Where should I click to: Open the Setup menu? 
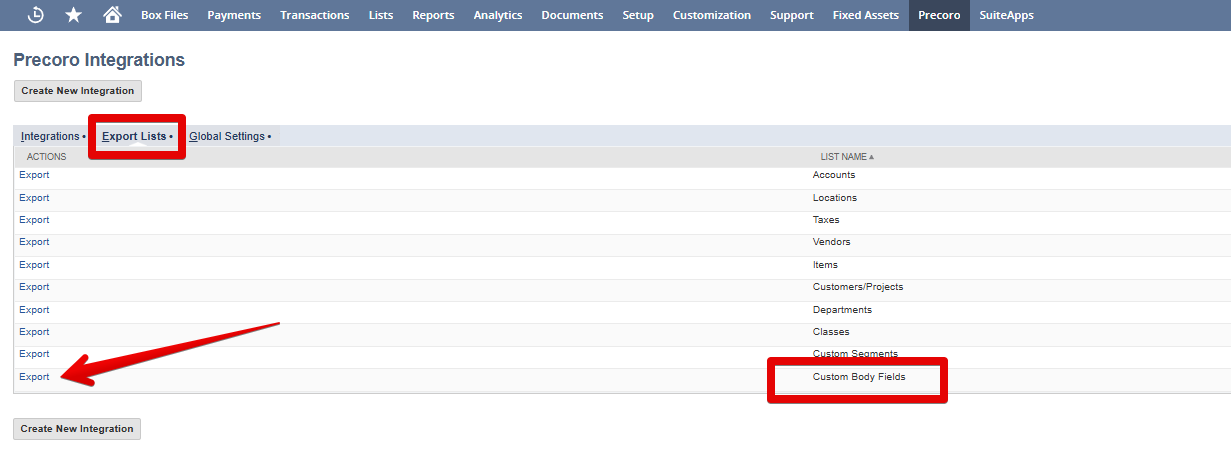click(638, 15)
